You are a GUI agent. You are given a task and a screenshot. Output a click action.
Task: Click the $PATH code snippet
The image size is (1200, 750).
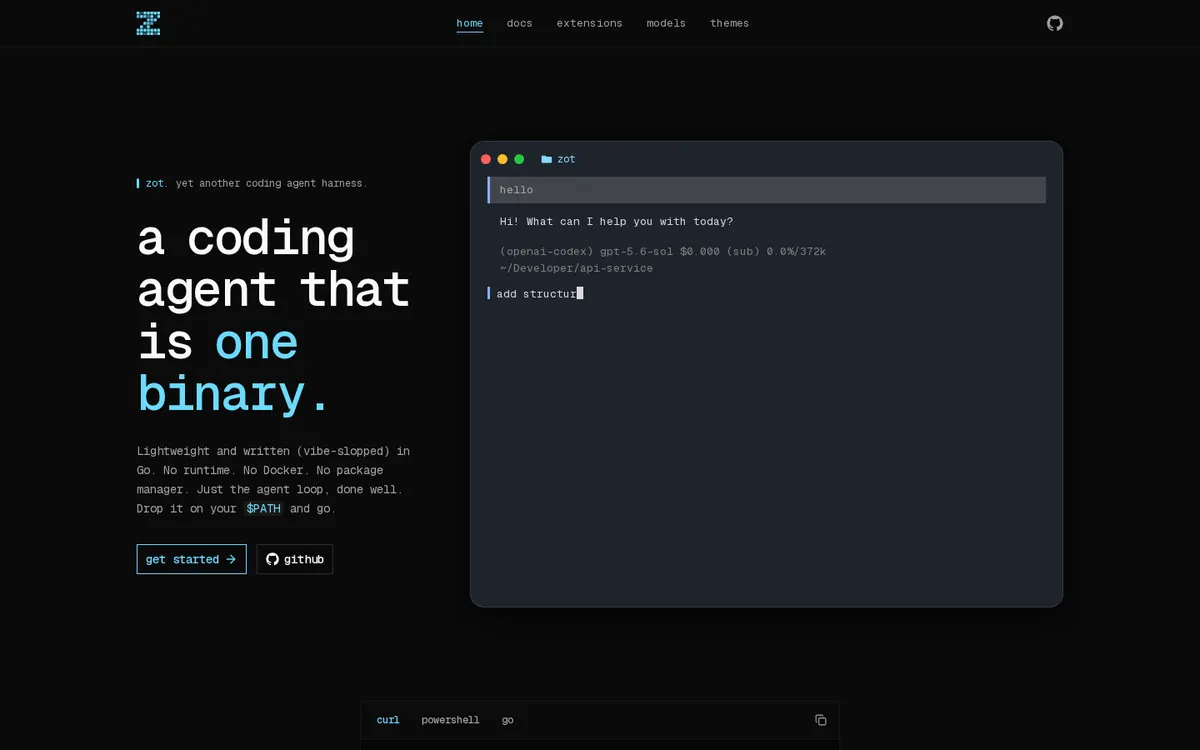pos(264,509)
